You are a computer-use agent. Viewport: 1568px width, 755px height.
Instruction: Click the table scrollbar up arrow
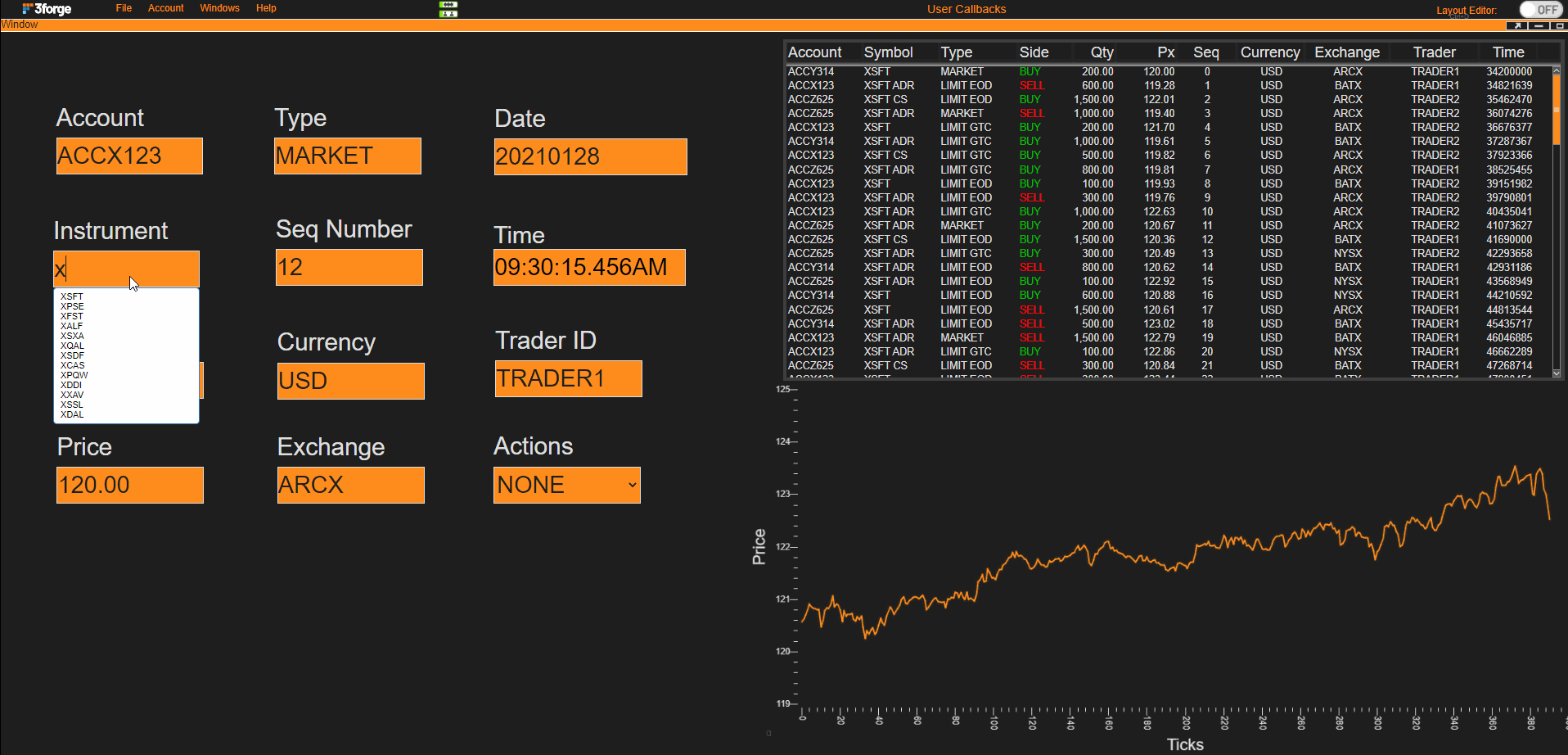1557,70
